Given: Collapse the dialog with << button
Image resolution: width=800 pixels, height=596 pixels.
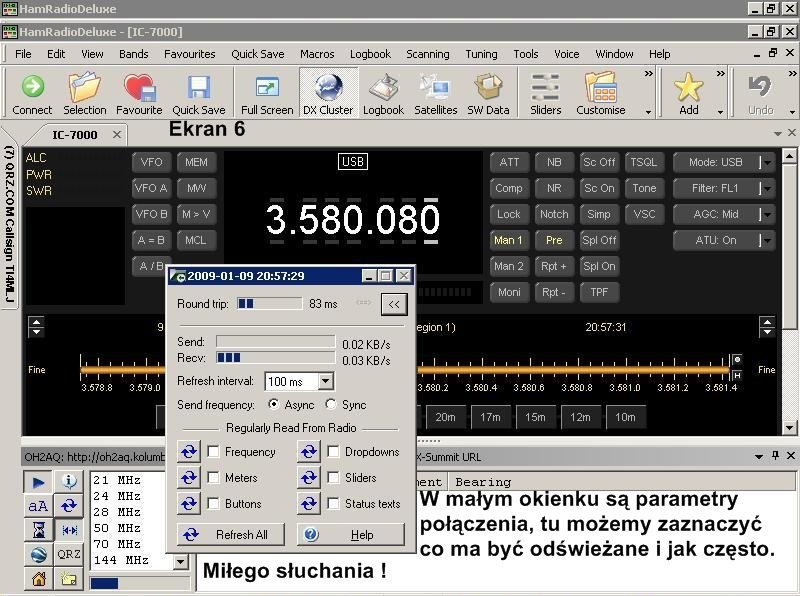Looking at the screenshot, I should pyautogui.click(x=394, y=304).
